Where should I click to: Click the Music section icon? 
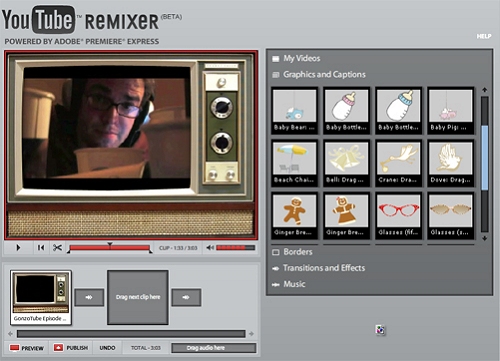pyautogui.click(x=276, y=285)
